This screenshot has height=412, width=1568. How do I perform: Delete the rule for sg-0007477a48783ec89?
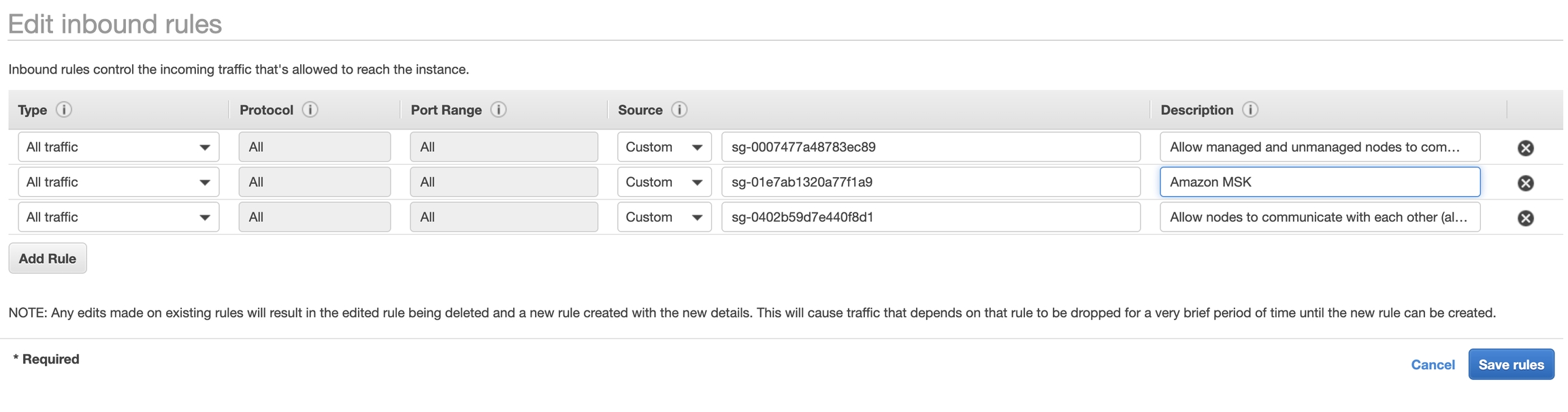(1526, 148)
